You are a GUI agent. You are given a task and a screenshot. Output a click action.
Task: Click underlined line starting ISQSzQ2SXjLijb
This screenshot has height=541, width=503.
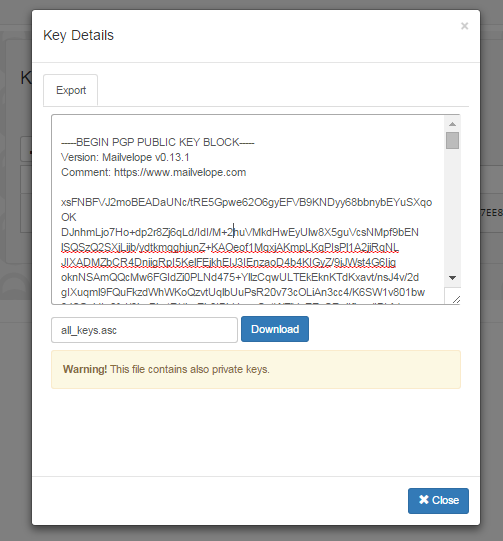230,247
